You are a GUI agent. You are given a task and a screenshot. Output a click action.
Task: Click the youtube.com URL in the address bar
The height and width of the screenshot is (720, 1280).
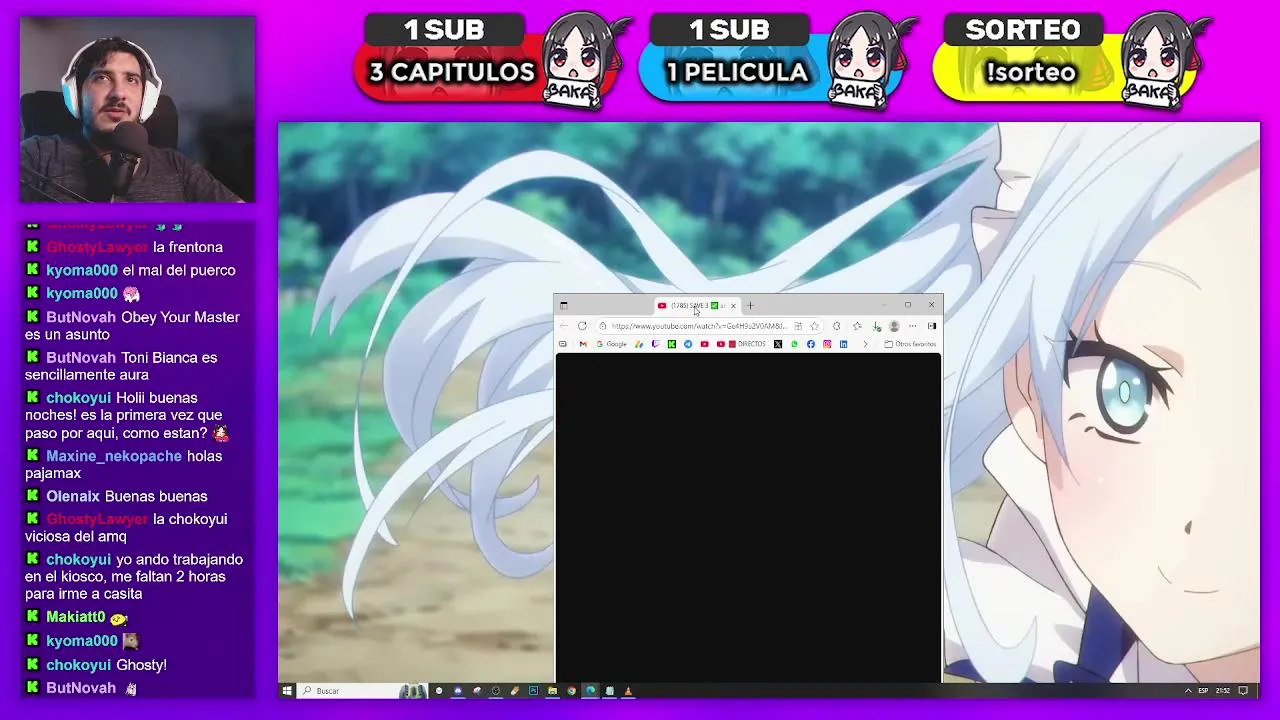click(699, 326)
